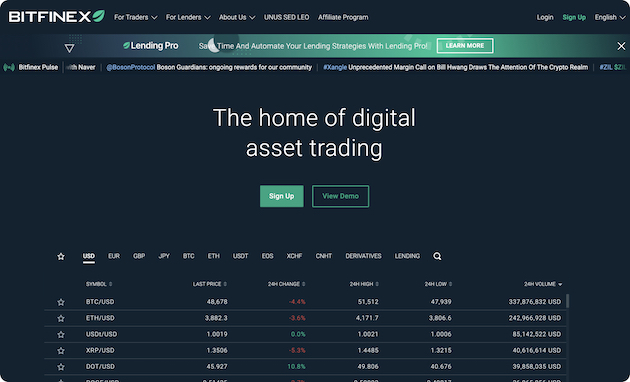
Task: Sort the table by SYMBOL
Action: [99, 284]
